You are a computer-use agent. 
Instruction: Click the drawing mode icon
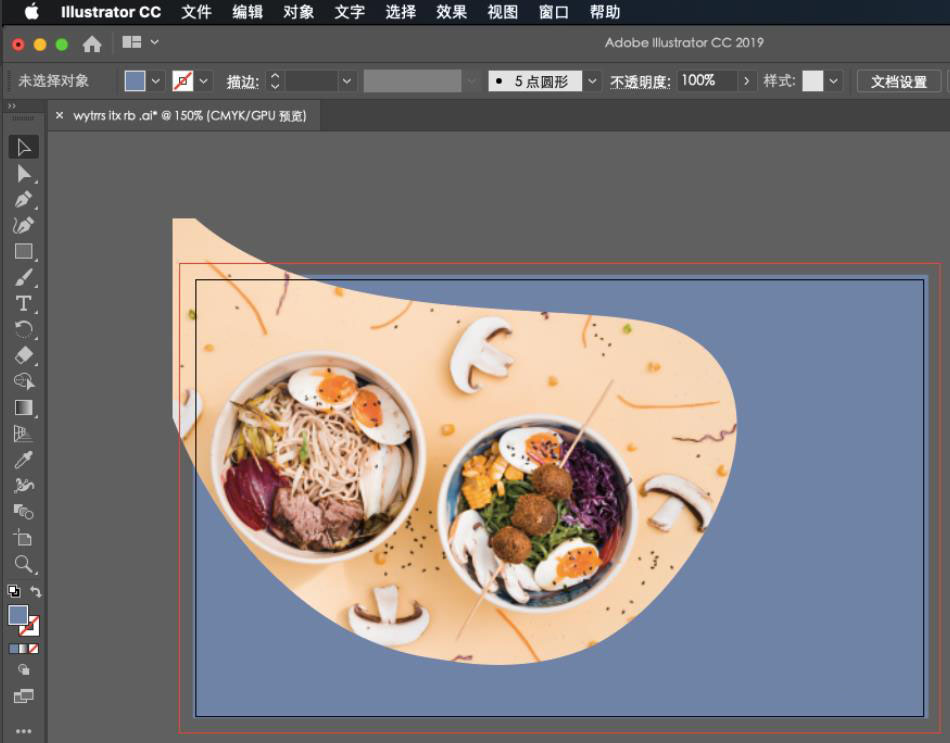tap(24, 670)
